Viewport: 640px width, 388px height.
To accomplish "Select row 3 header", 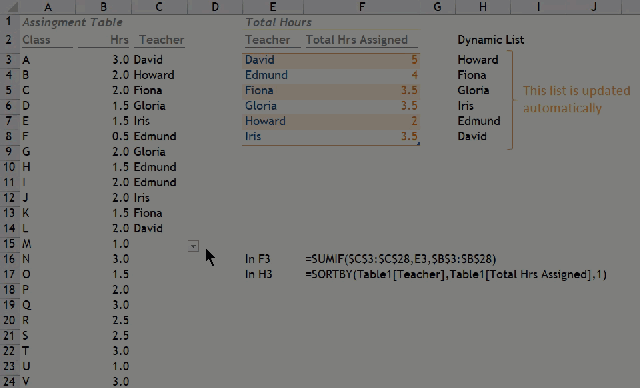I will point(9,60).
